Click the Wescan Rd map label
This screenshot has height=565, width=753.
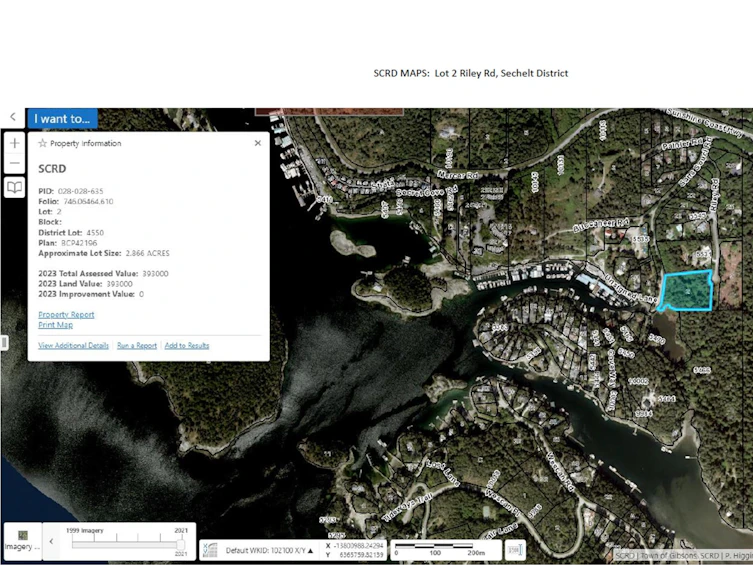(x=559, y=471)
